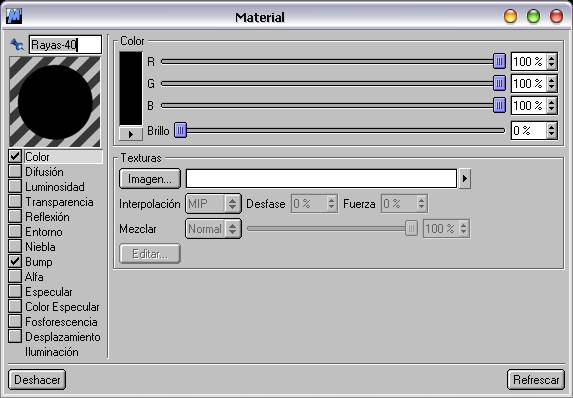Enable the Entorno channel checkbox

click(15, 231)
